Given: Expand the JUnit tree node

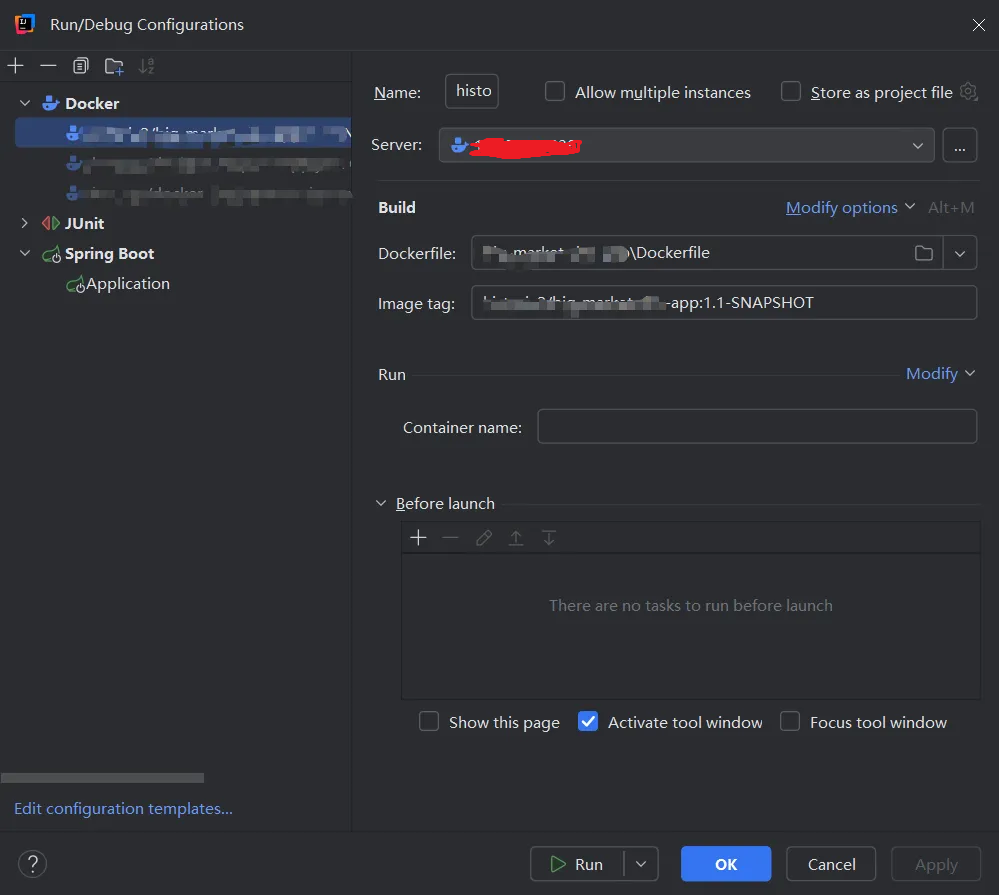Looking at the screenshot, I should [25, 223].
